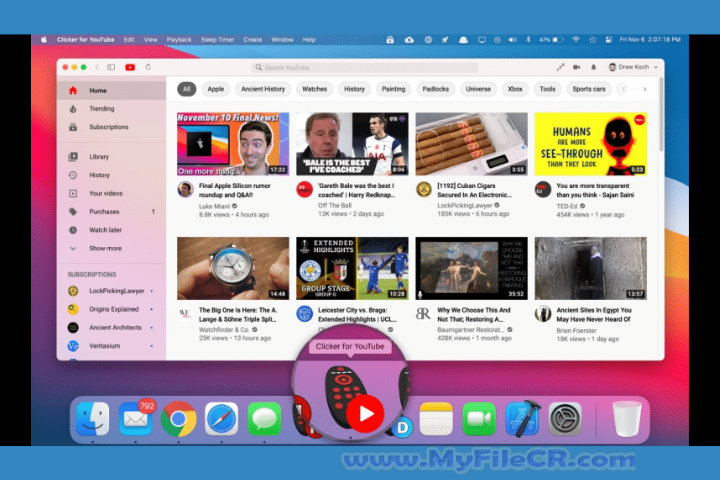
Task: Show more filter chips with right chevron
Action: (645, 89)
